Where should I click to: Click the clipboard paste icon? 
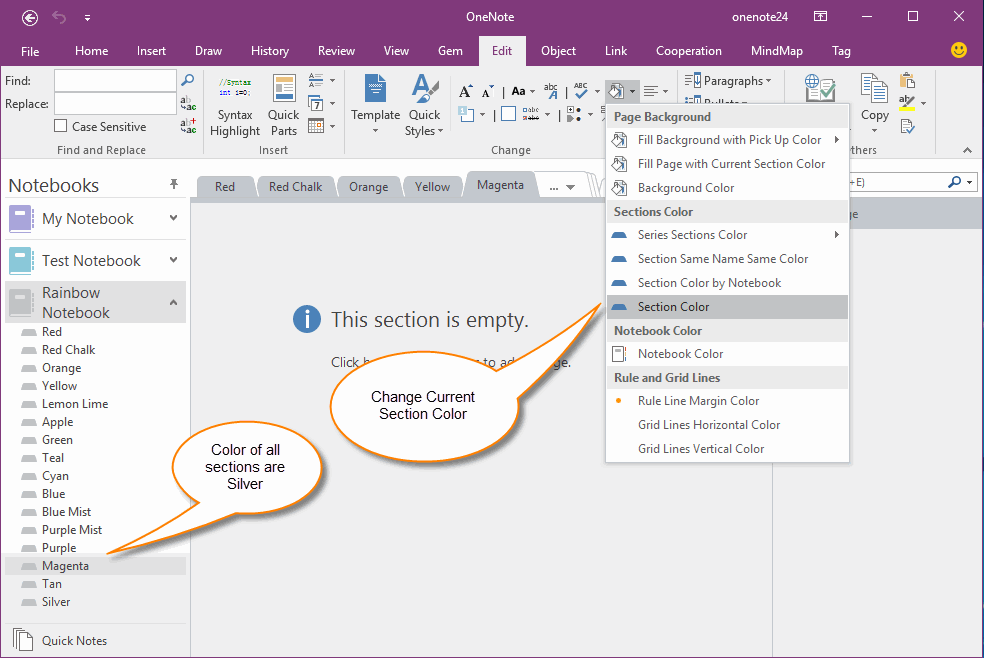pos(907,80)
